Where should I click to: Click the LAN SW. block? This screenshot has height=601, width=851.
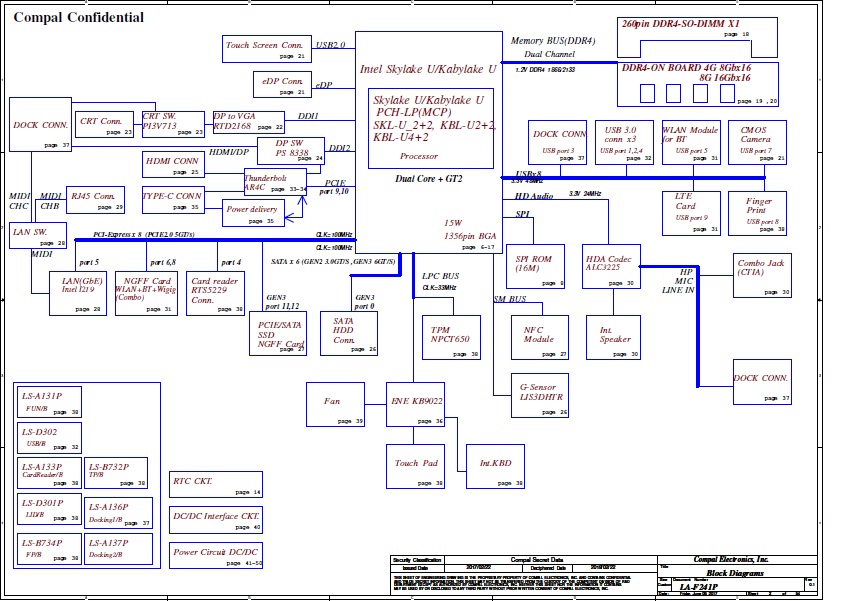coord(38,235)
